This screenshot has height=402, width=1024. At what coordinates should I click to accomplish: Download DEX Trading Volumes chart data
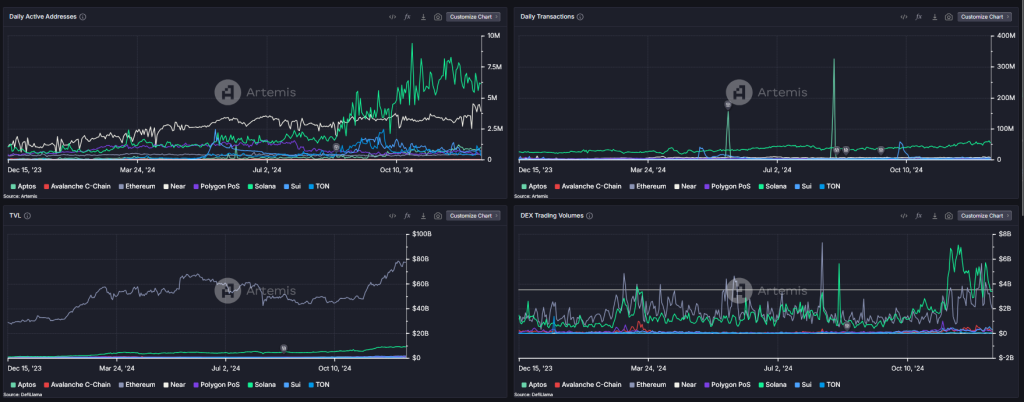coord(934,216)
